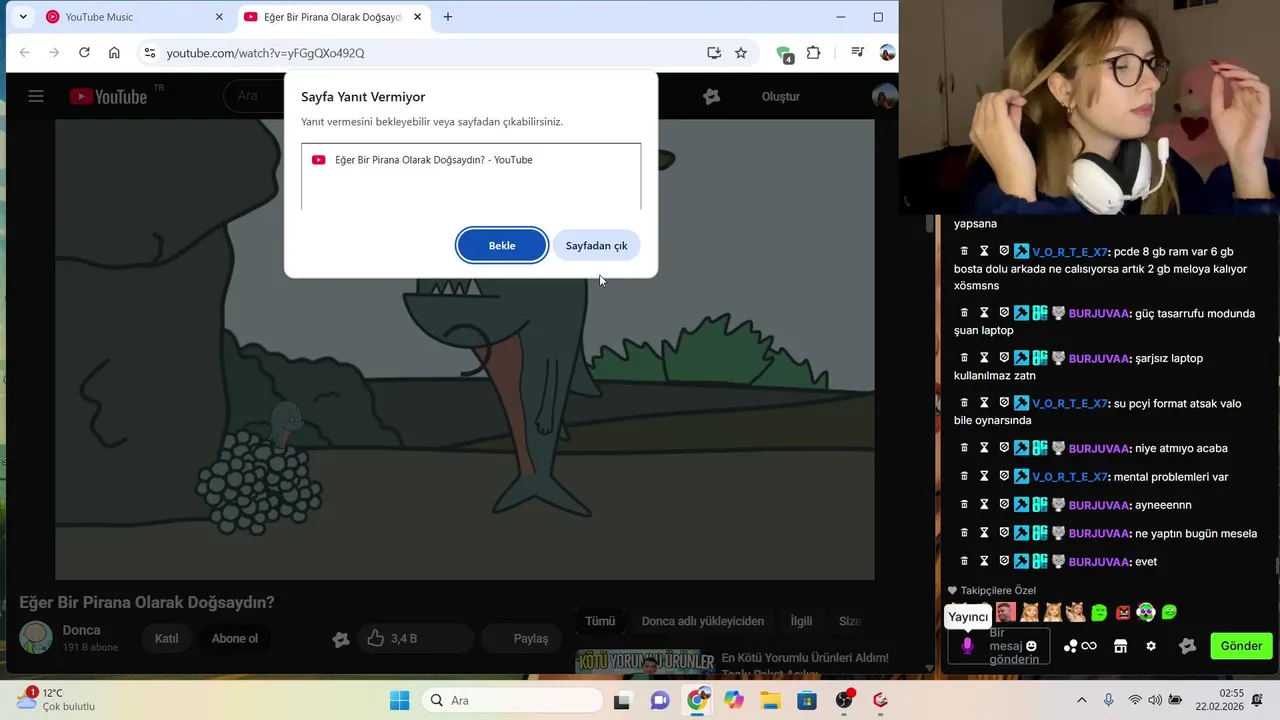Image resolution: width=1280 pixels, height=720 pixels.
Task: Timeout the user on ayneeennn message
Action: 984,505
